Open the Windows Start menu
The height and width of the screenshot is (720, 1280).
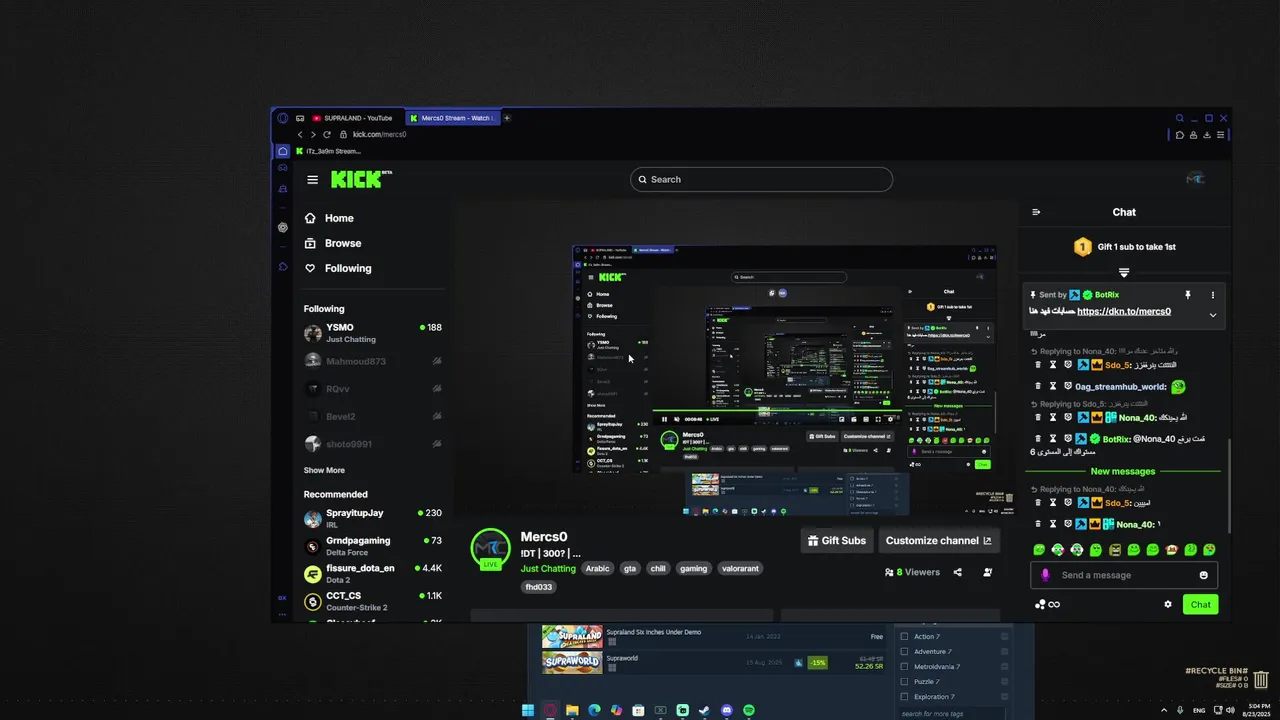[x=528, y=710]
